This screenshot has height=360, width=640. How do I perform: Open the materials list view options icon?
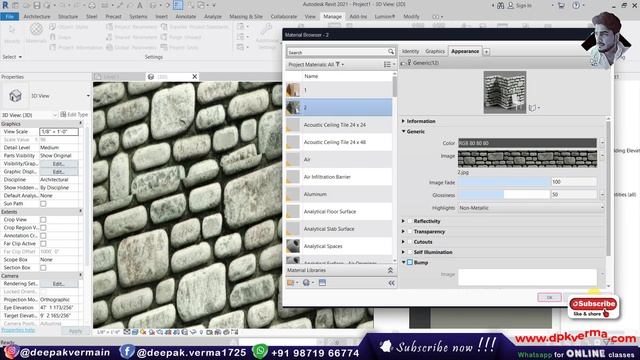pyautogui.click(x=388, y=64)
